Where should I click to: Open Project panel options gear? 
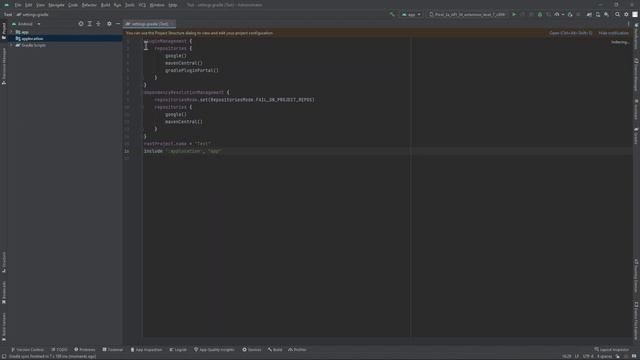point(109,24)
